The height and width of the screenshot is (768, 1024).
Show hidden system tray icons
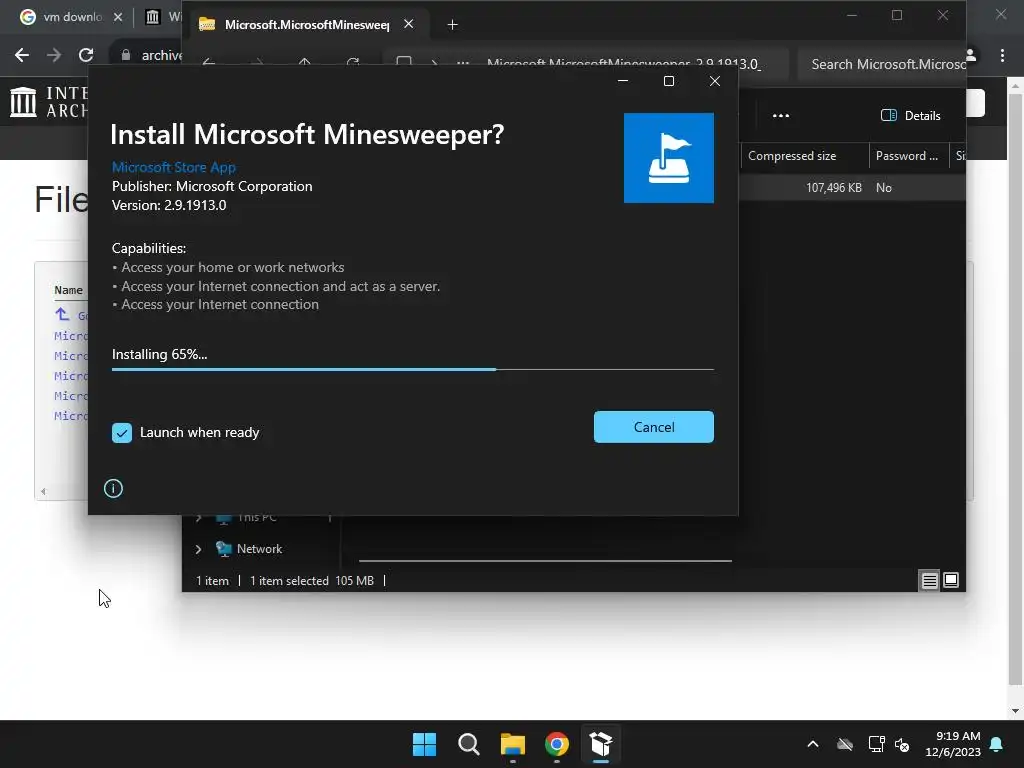click(x=813, y=744)
